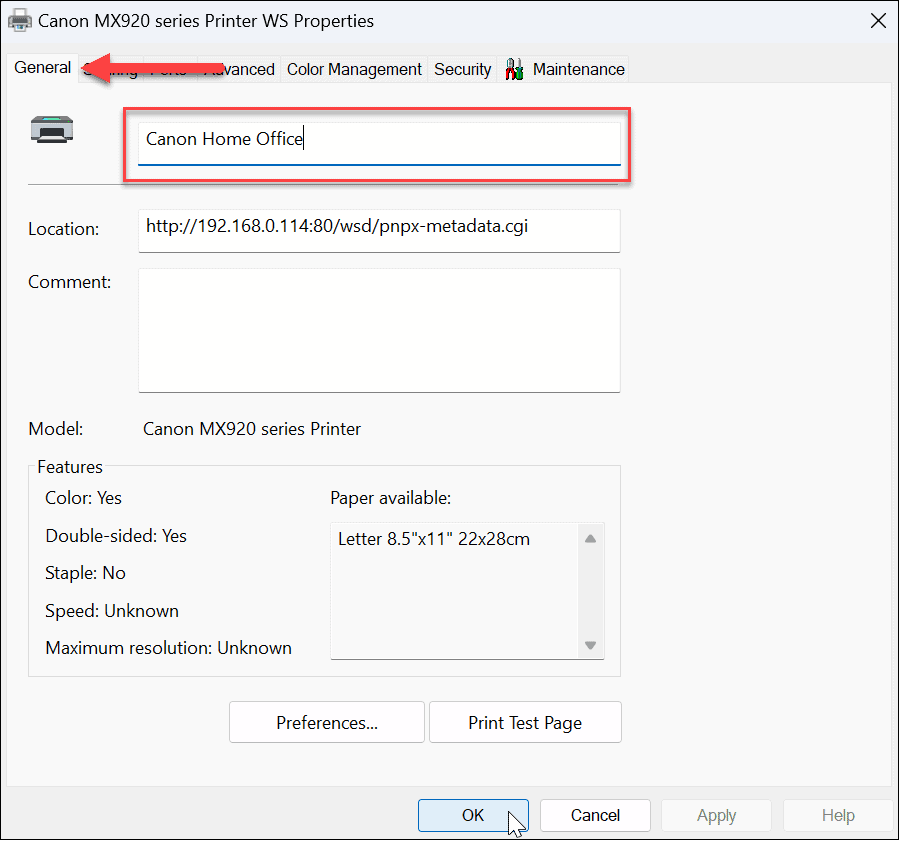The image size is (899, 859).
Task: Click the Maintenance tab's tools icon
Action: tap(514, 69)
